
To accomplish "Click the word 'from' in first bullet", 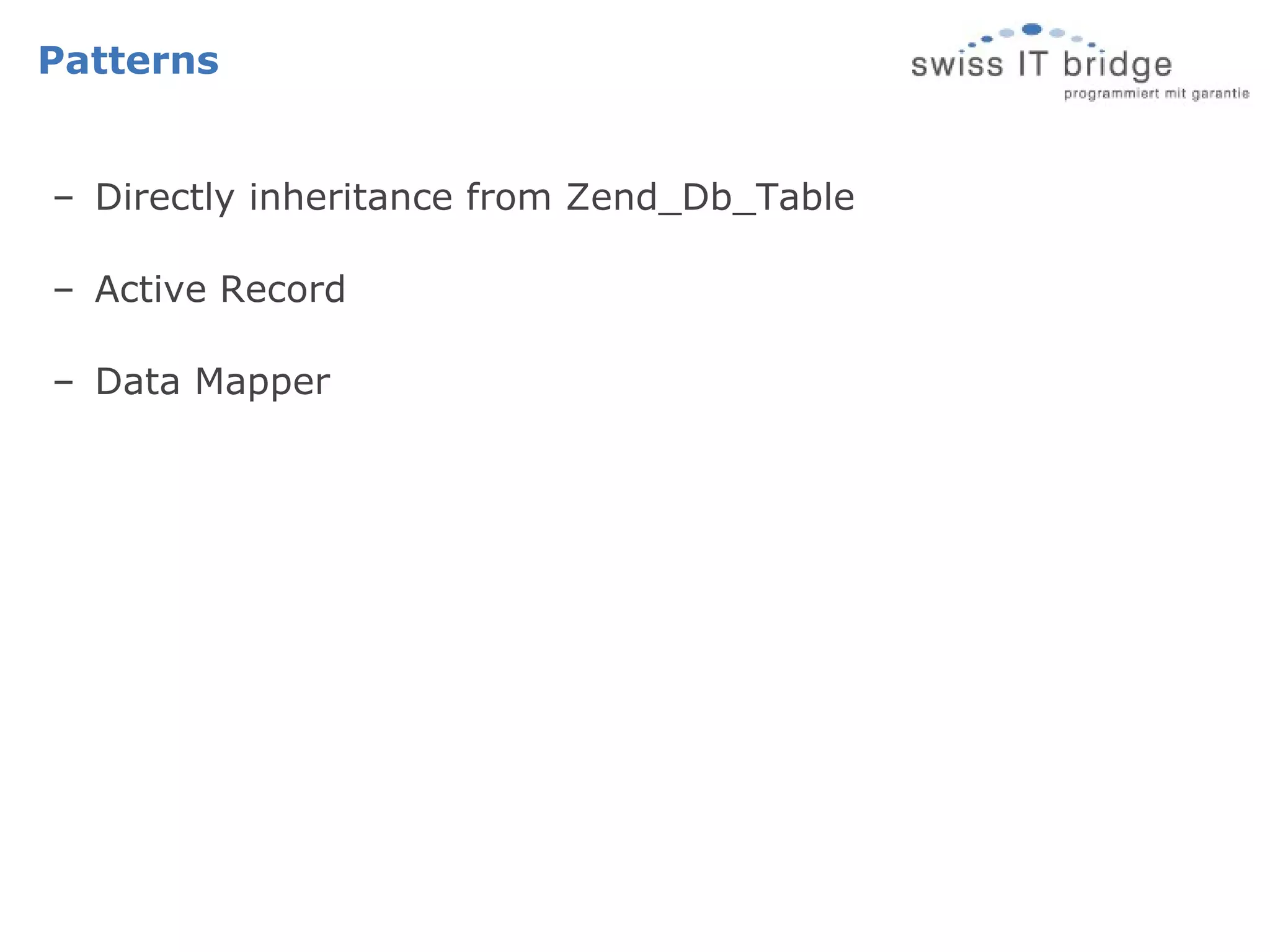I will pyautogui.click(x=508, y=197).
